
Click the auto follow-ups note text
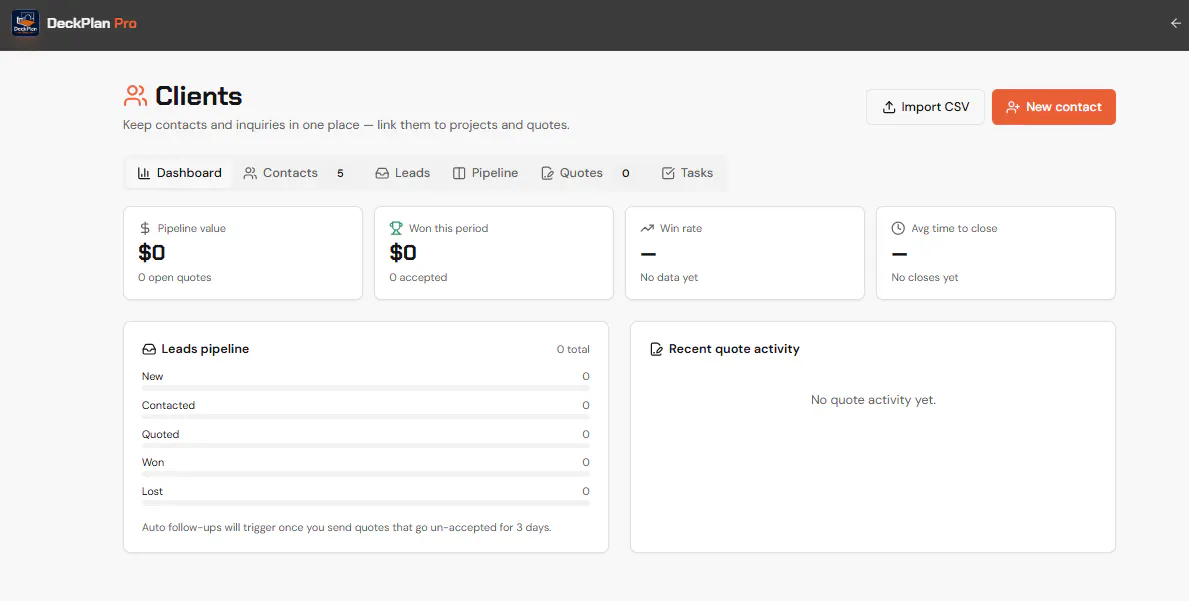(347, 527)
